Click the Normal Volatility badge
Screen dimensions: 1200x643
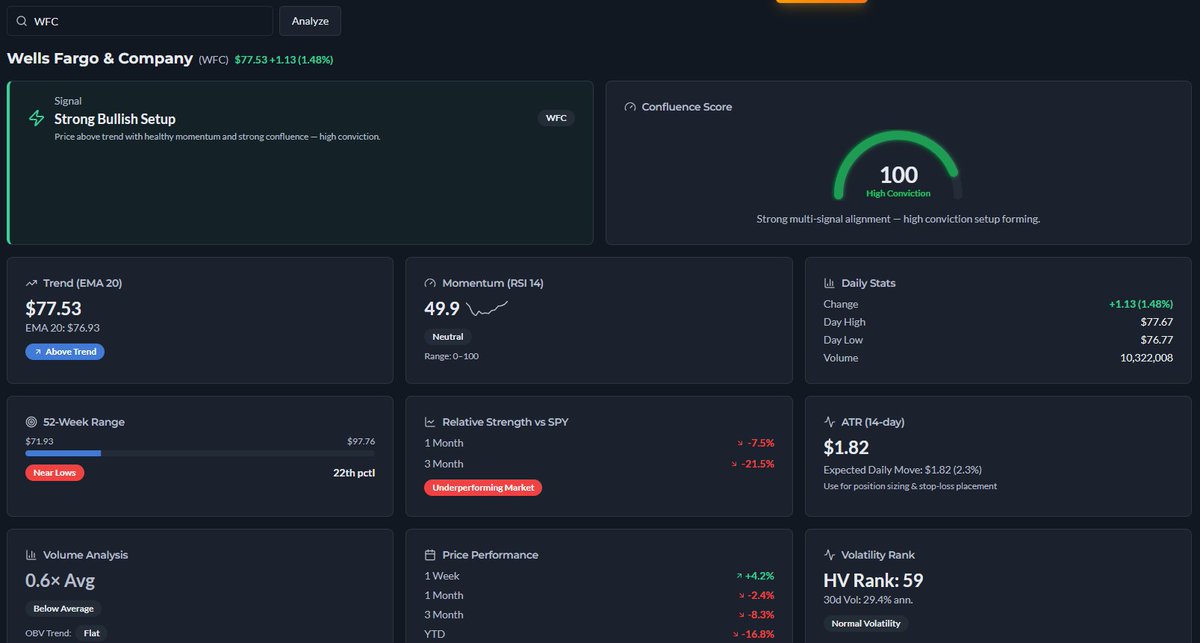coord(866,623)
